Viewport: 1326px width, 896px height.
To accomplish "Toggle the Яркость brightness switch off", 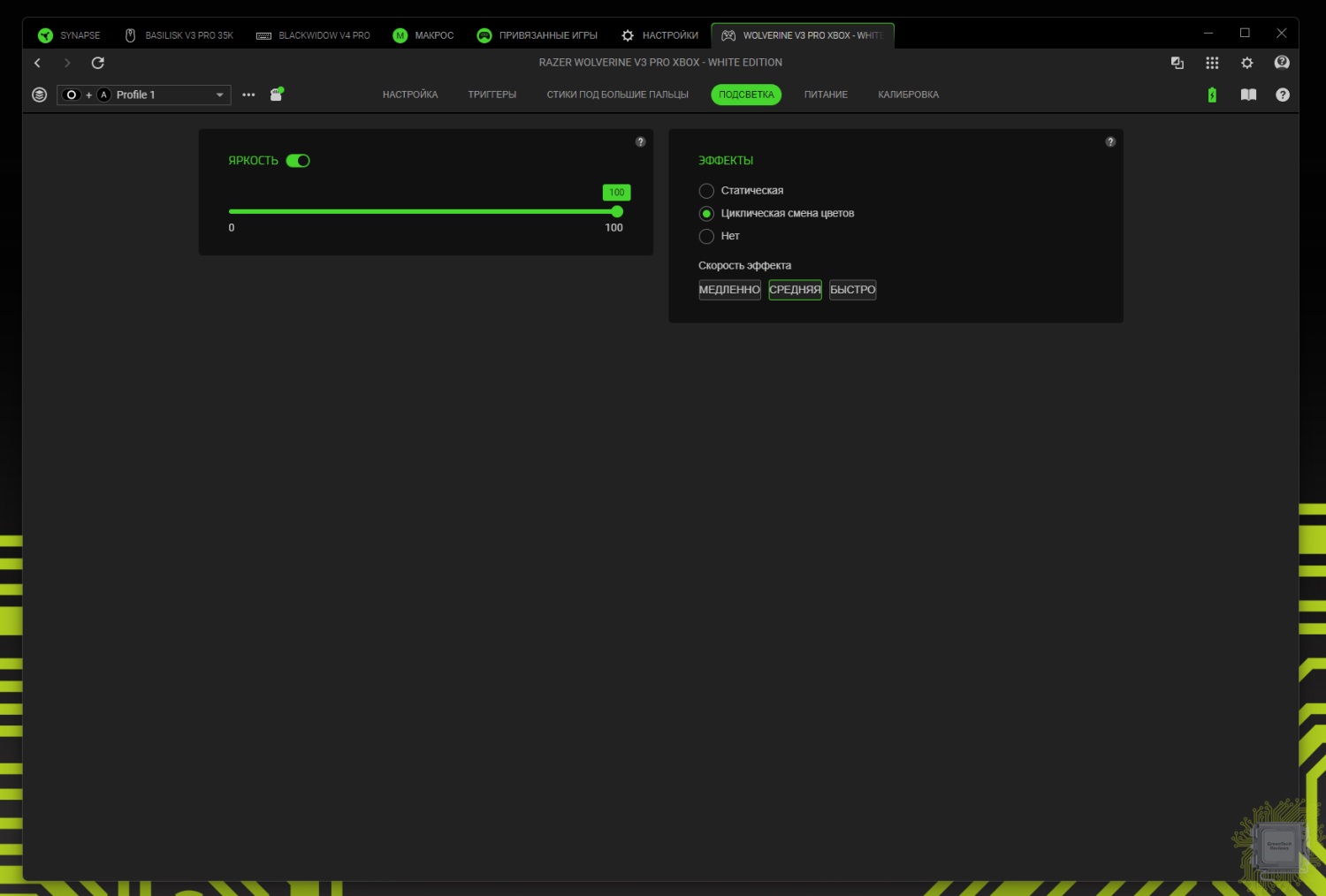I will [x=298, y=161].
